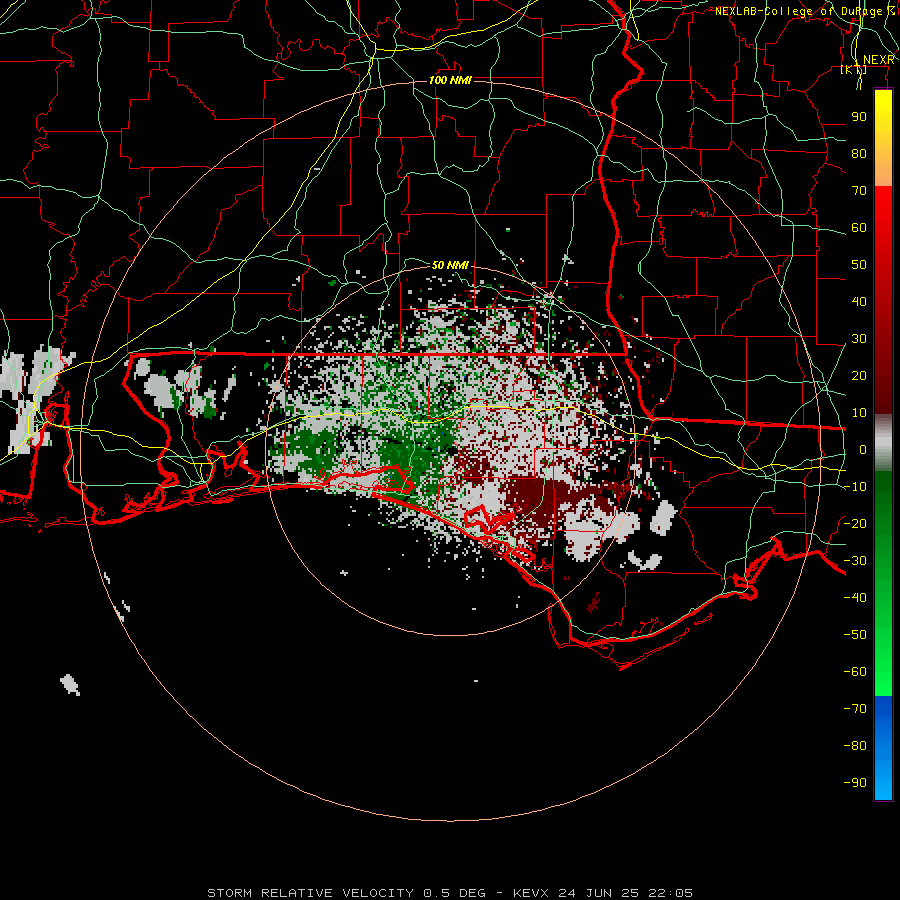Click the -30 value on the velocity scale
This screenshot has height=900, width=900.
click(x=855, y=561)
